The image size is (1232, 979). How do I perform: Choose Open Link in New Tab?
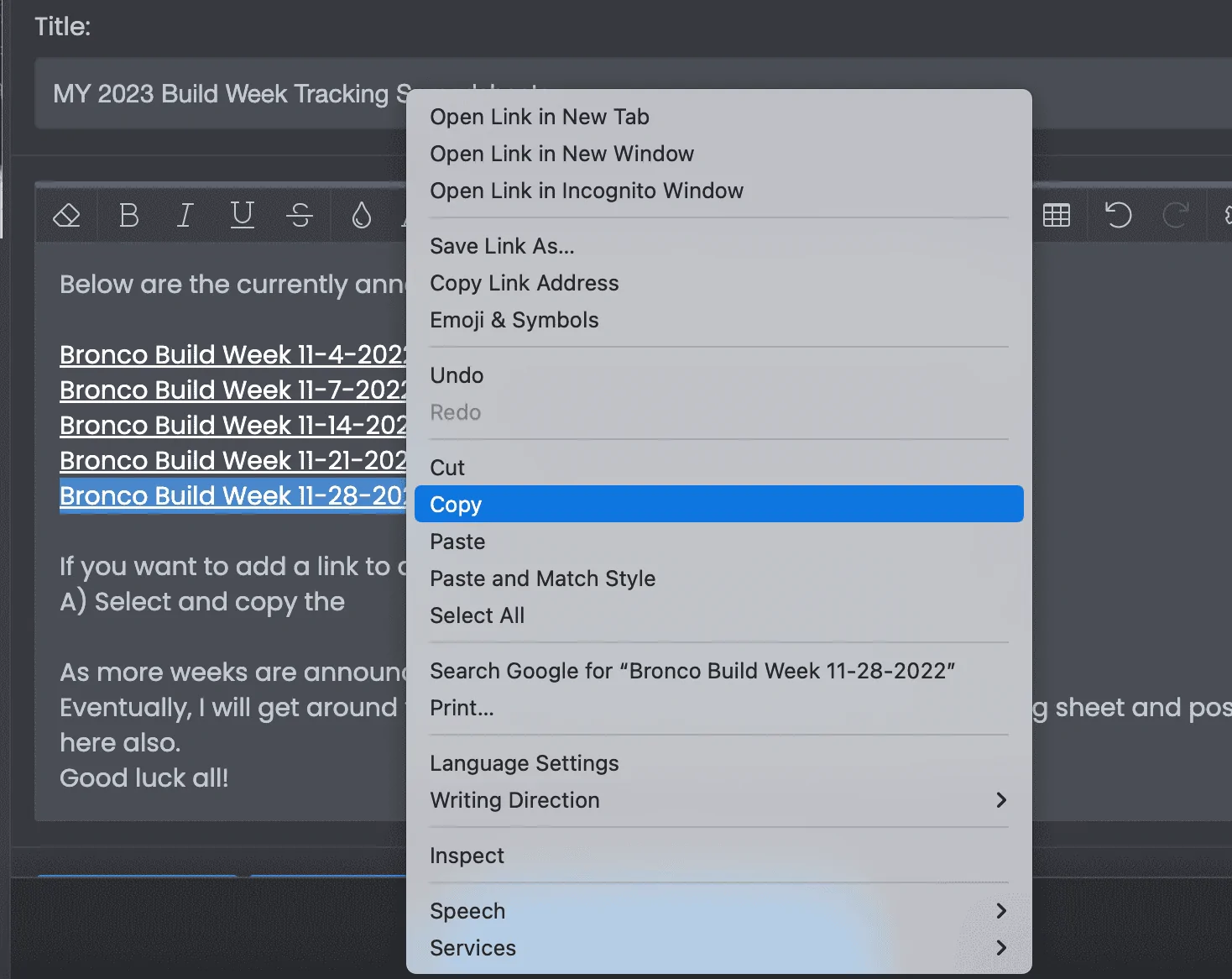(719, 117)
